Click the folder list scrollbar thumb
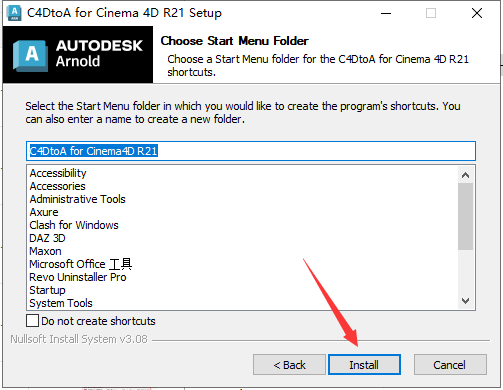Image resolution: width=503 pixels, height=390 pixels. (x=466, y=216)
